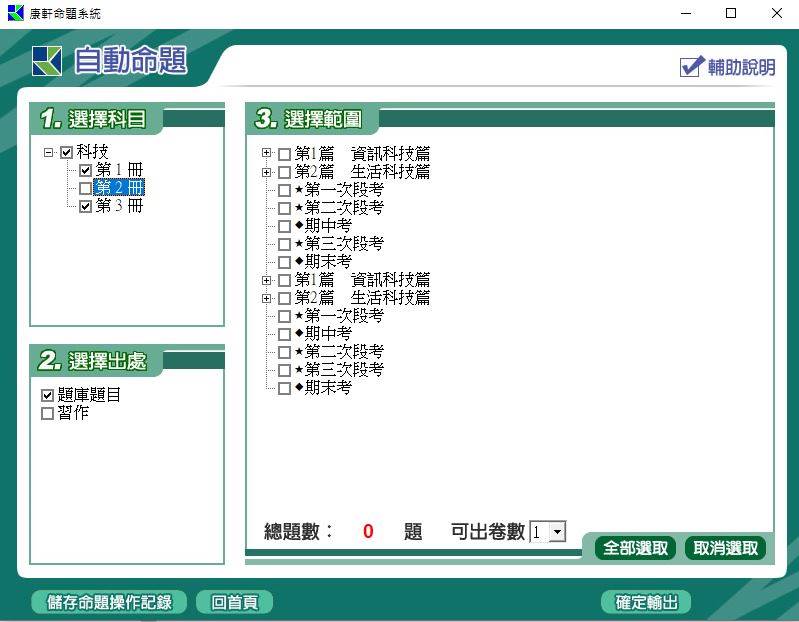Expand the topmost 第1篇 資訊科技篇 node
The image size is (799, 622).
click(266, 153)
